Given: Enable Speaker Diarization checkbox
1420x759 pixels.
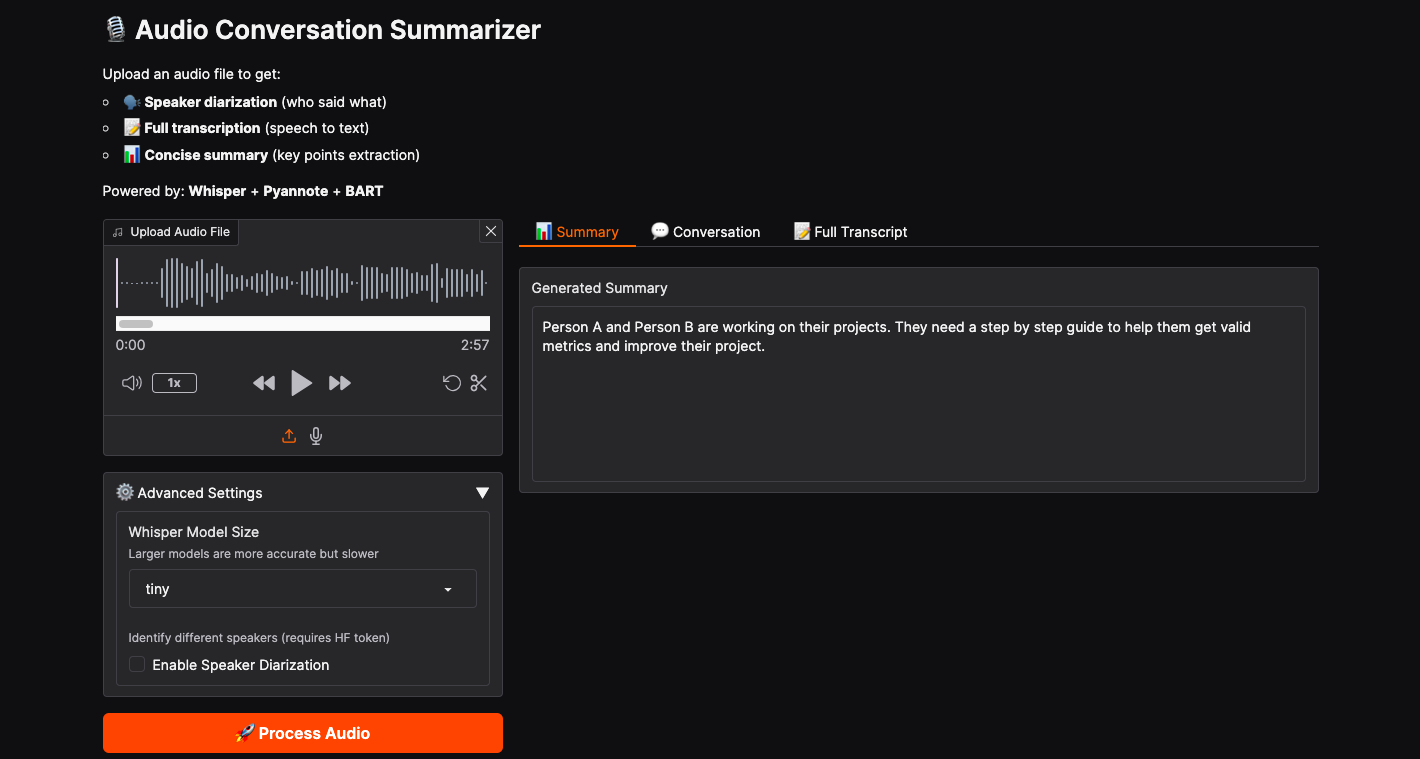Looking at the screenshot, I should 137,665.
